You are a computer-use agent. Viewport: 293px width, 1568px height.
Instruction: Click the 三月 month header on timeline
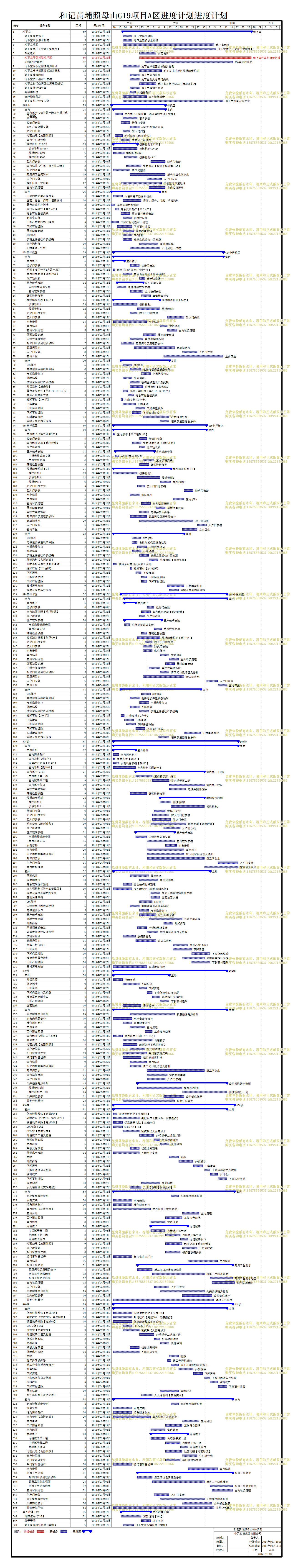point(175,23)
